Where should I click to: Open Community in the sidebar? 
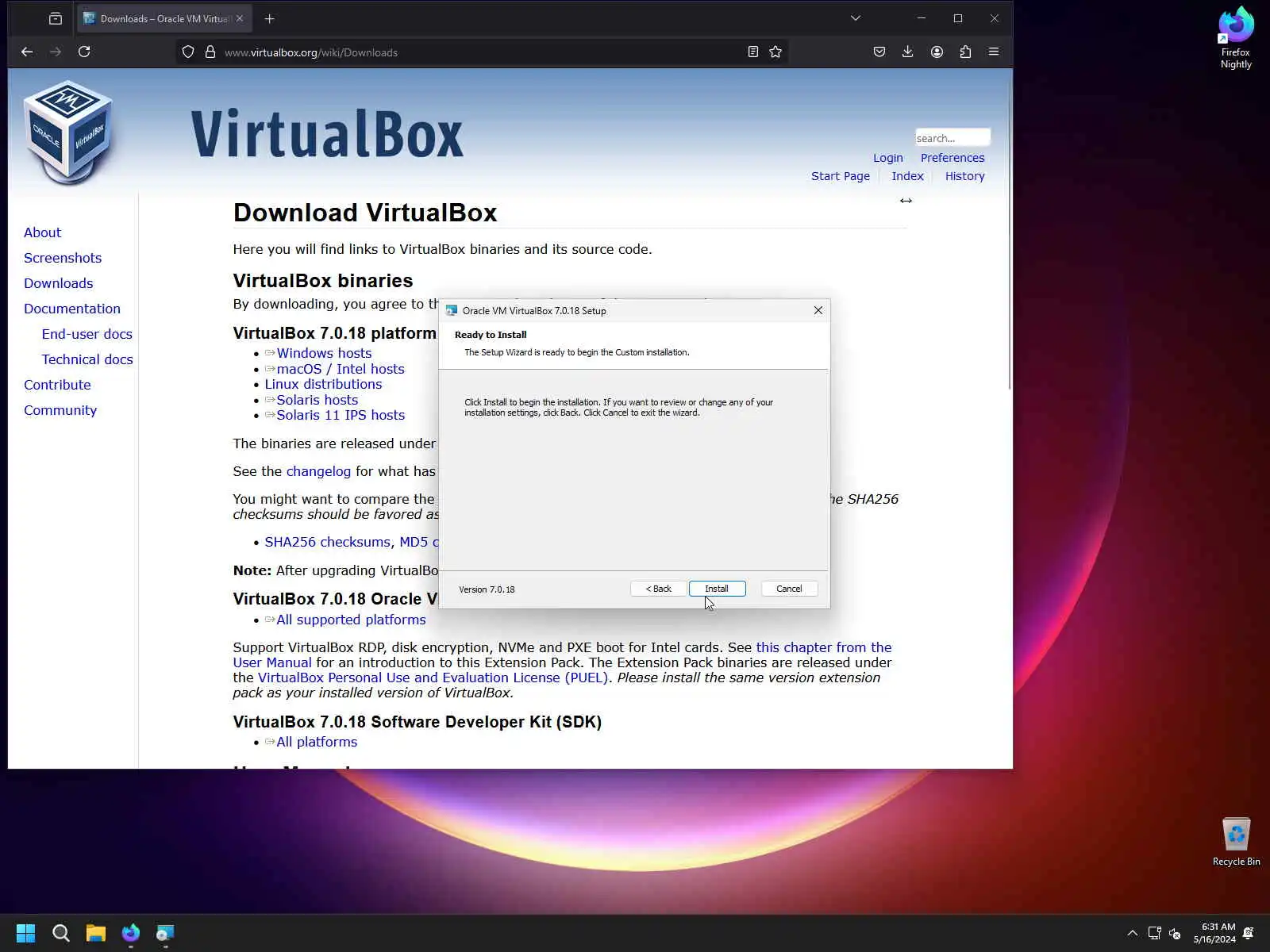[60, 410]
